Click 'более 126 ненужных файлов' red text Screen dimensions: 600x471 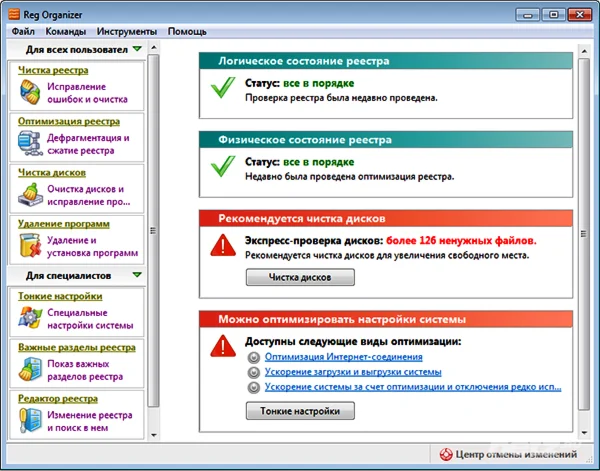[x=461, y=241]
